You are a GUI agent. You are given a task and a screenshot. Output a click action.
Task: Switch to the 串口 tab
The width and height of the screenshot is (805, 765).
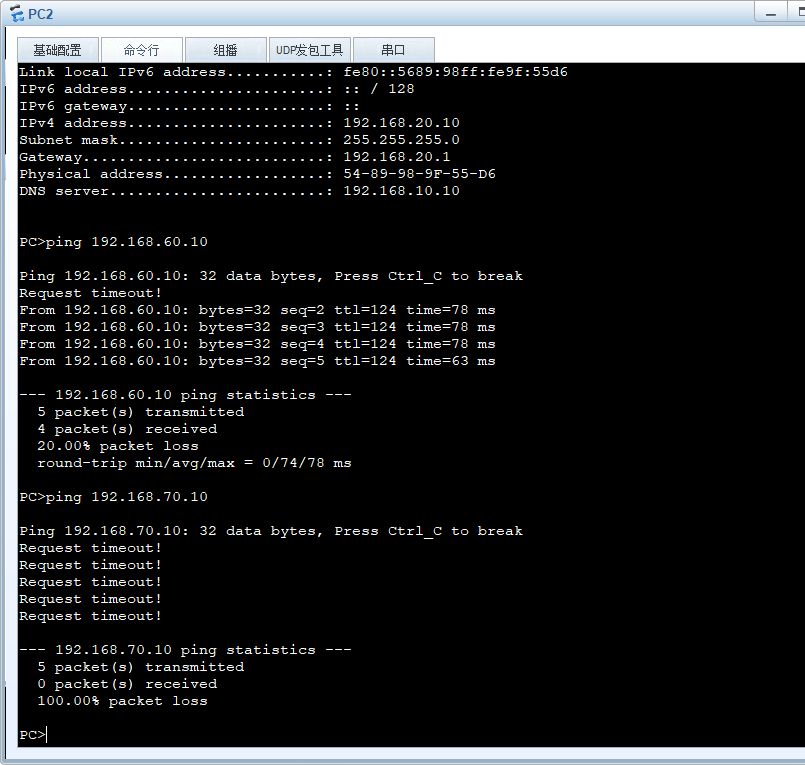click(x=394, y=50)
